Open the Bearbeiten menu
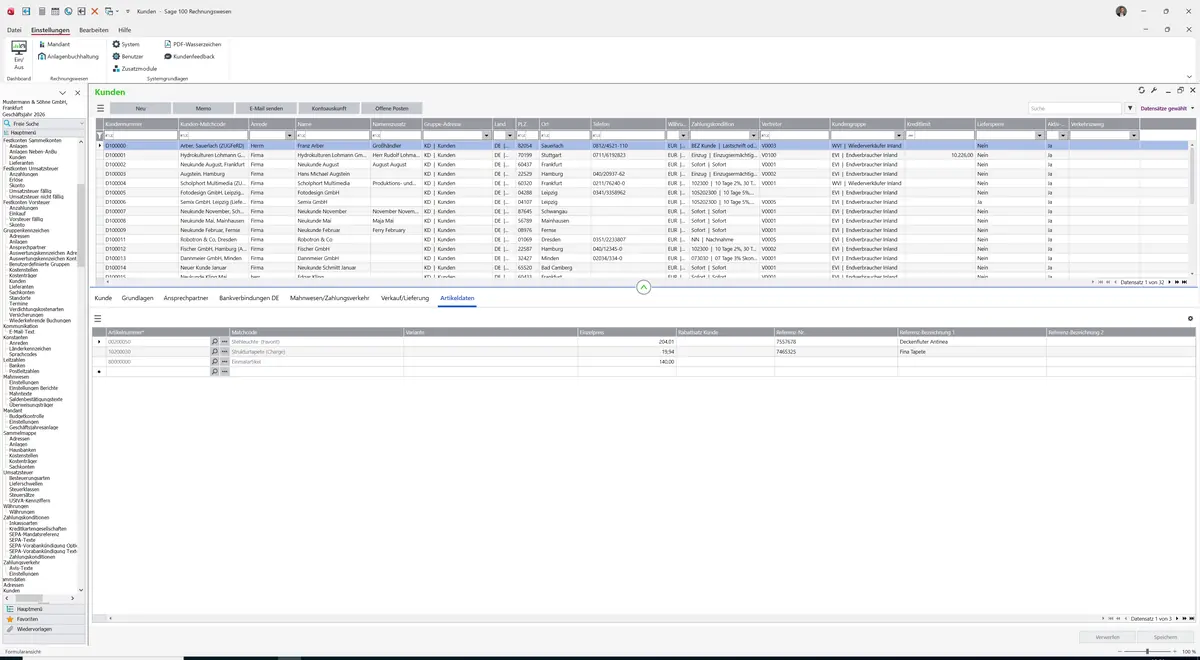Image resolution: width=1200 pixels, height=660 pixels. pyautogui.click(x=94, y=30)
